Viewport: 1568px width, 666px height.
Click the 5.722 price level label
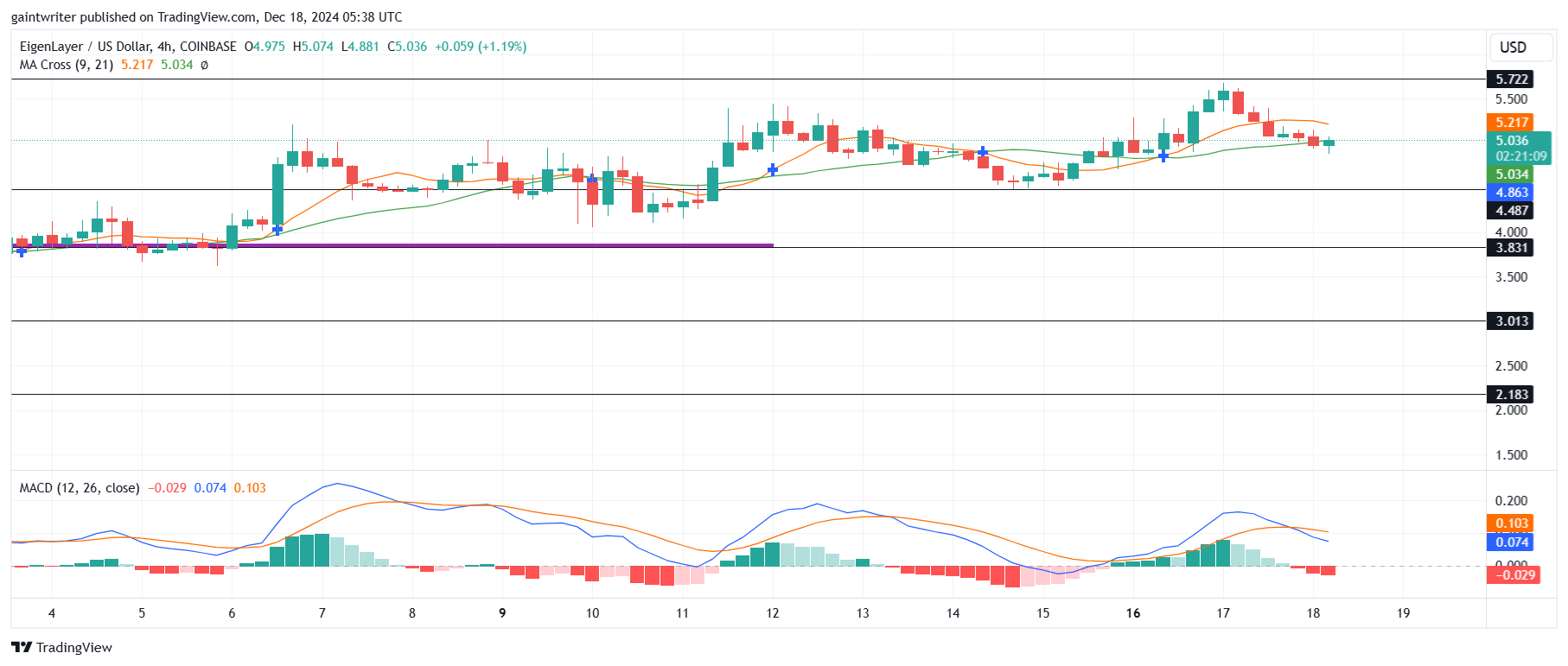pyautogui.click(x=1510, y=79)
